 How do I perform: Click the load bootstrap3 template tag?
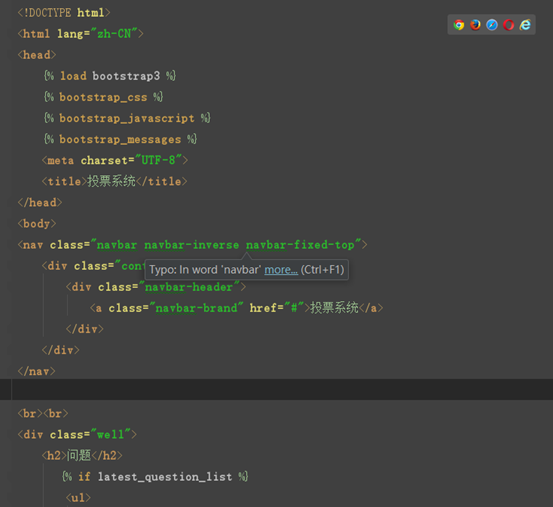point(110,76)
